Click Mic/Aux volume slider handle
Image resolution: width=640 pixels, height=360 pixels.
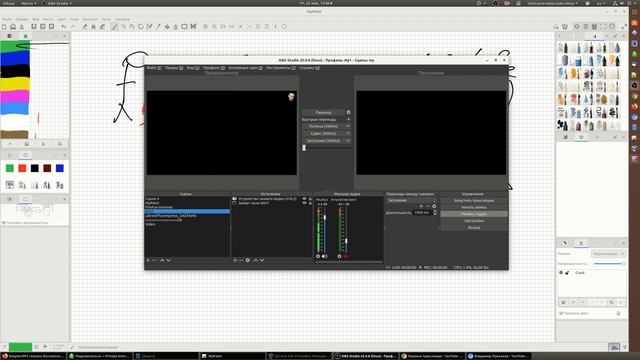[x=325, y=218]
